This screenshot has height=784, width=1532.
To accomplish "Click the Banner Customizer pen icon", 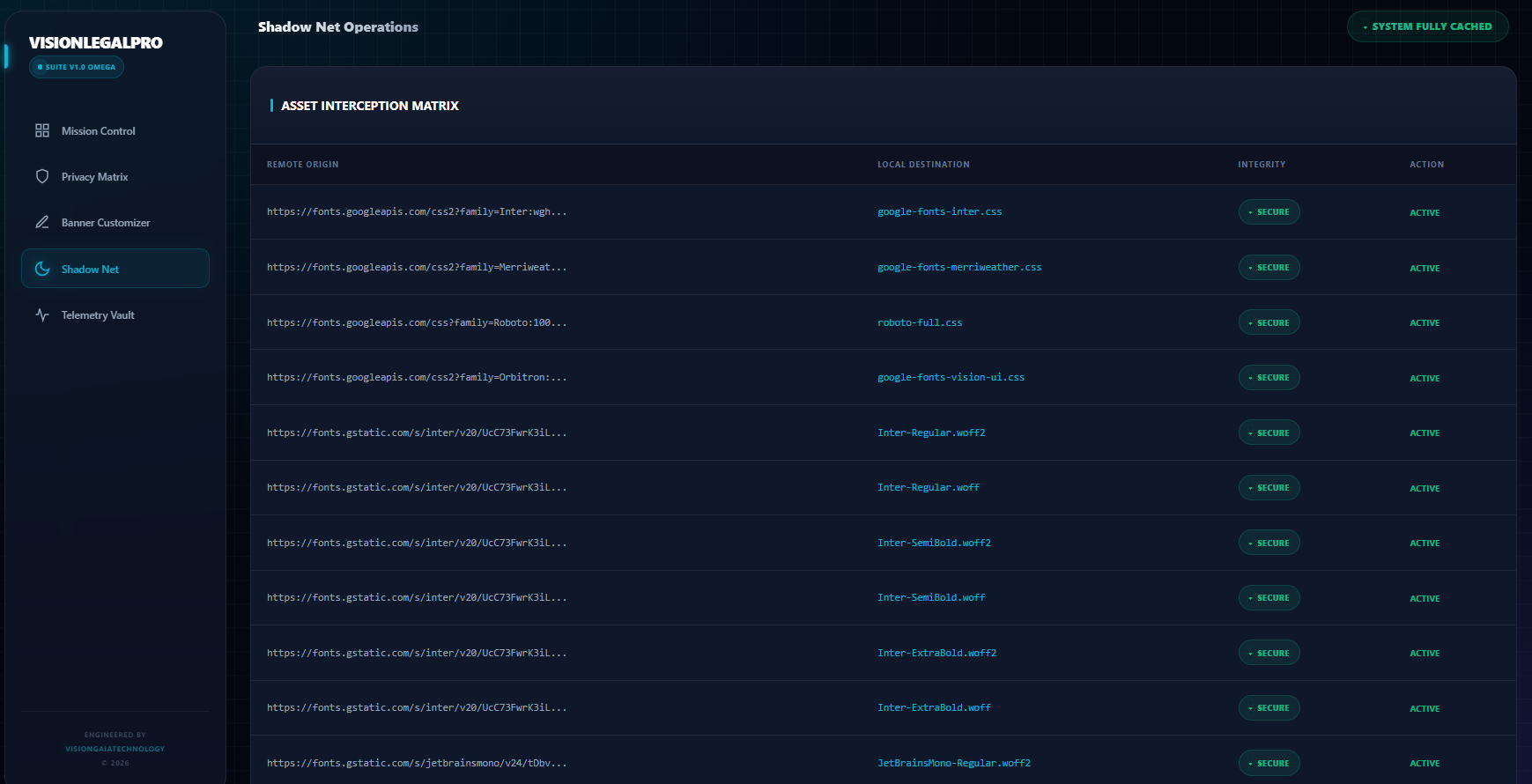I will coord(42,222).
